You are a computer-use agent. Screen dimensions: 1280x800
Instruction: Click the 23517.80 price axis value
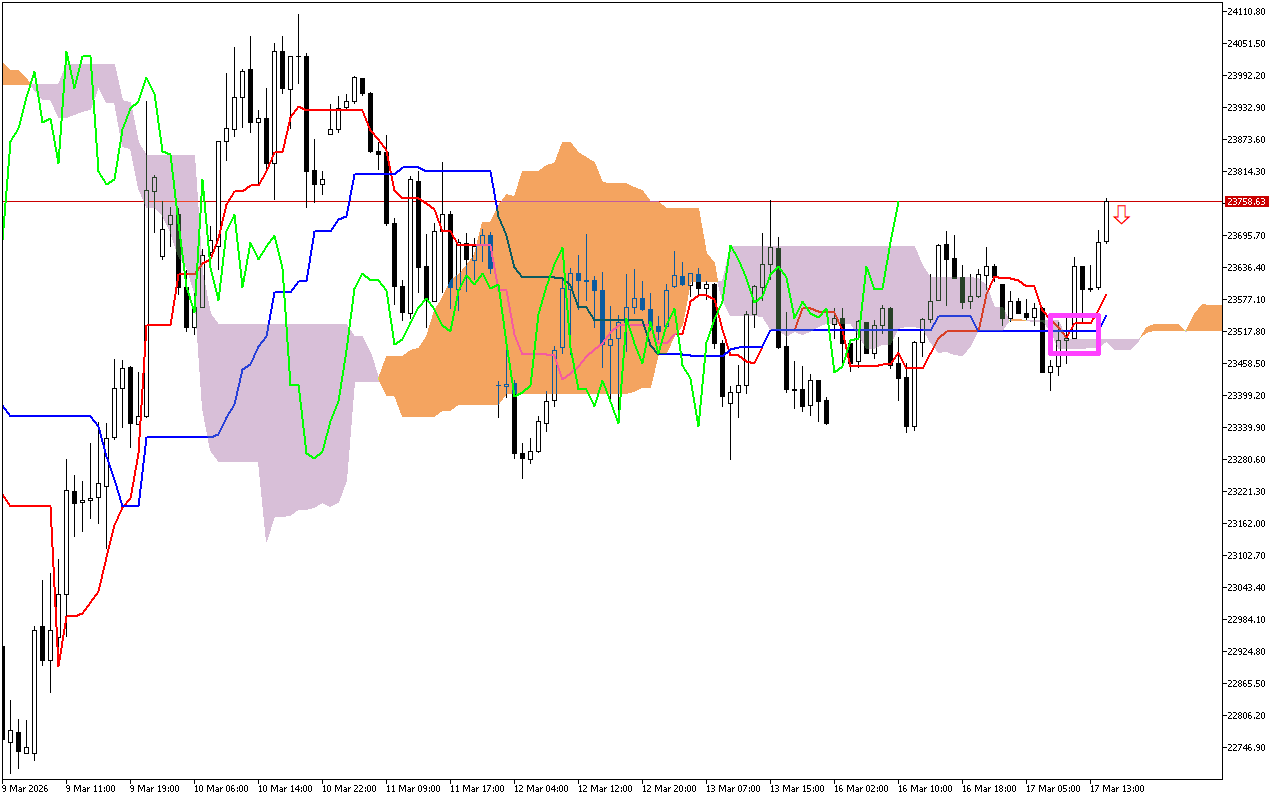(1246, 332)
